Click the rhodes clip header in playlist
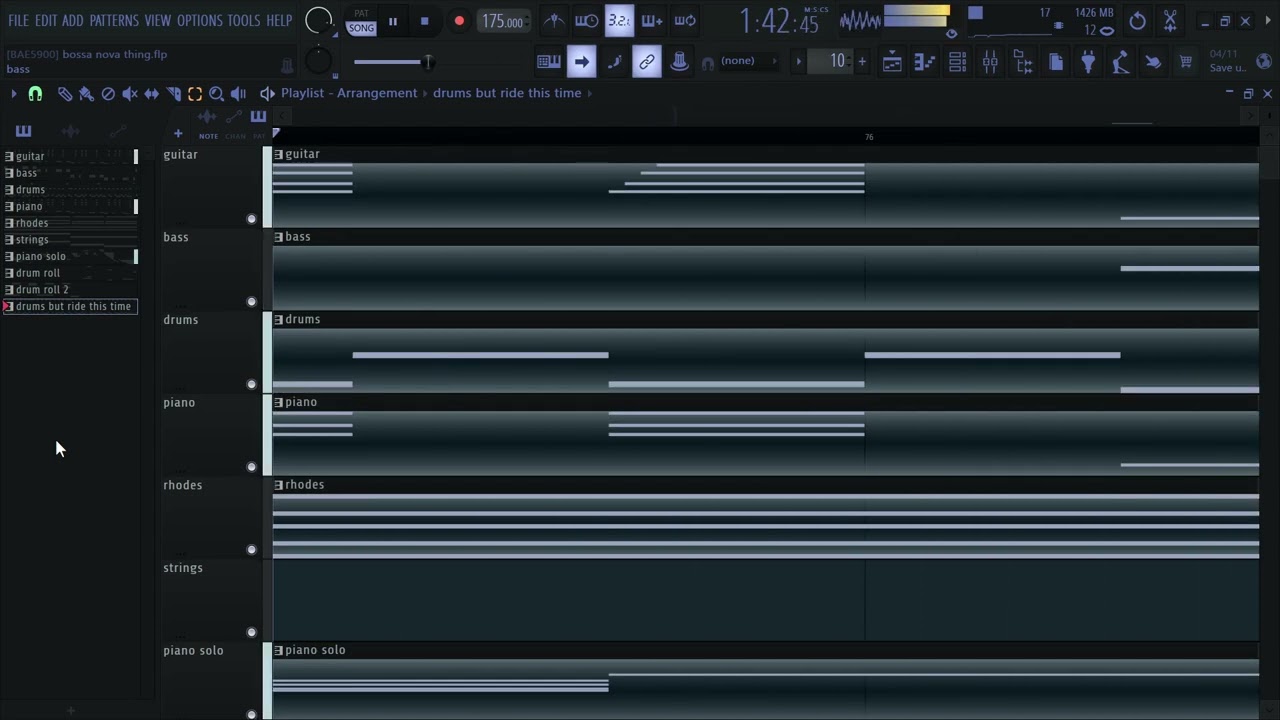The height and width of the screenshot is (720, 1280). [765, 485]
